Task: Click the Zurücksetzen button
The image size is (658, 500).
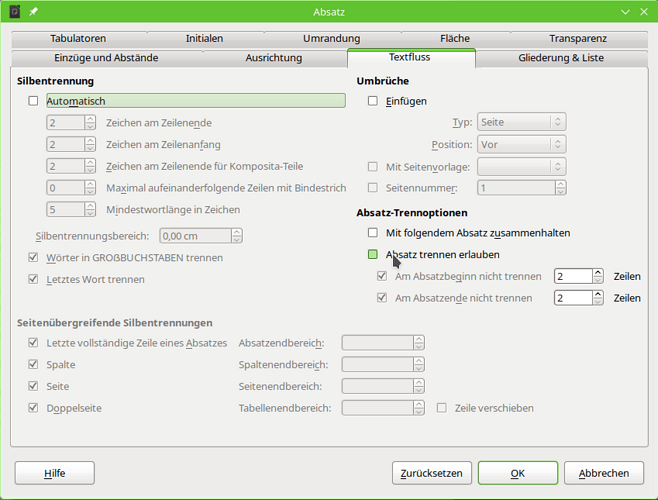Action: [431, 473]
